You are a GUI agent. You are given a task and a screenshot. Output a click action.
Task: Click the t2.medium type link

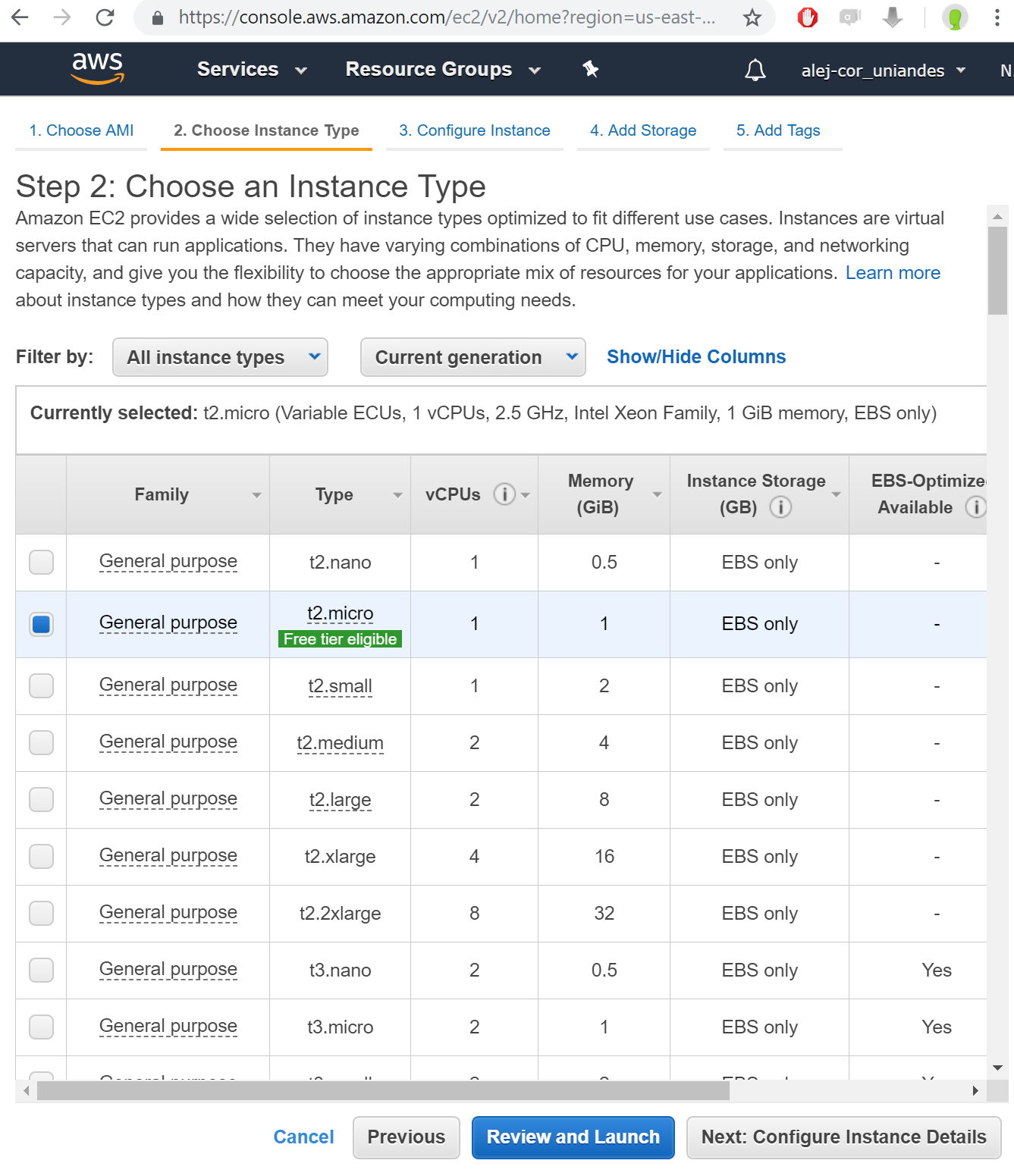tap(340, 742)
